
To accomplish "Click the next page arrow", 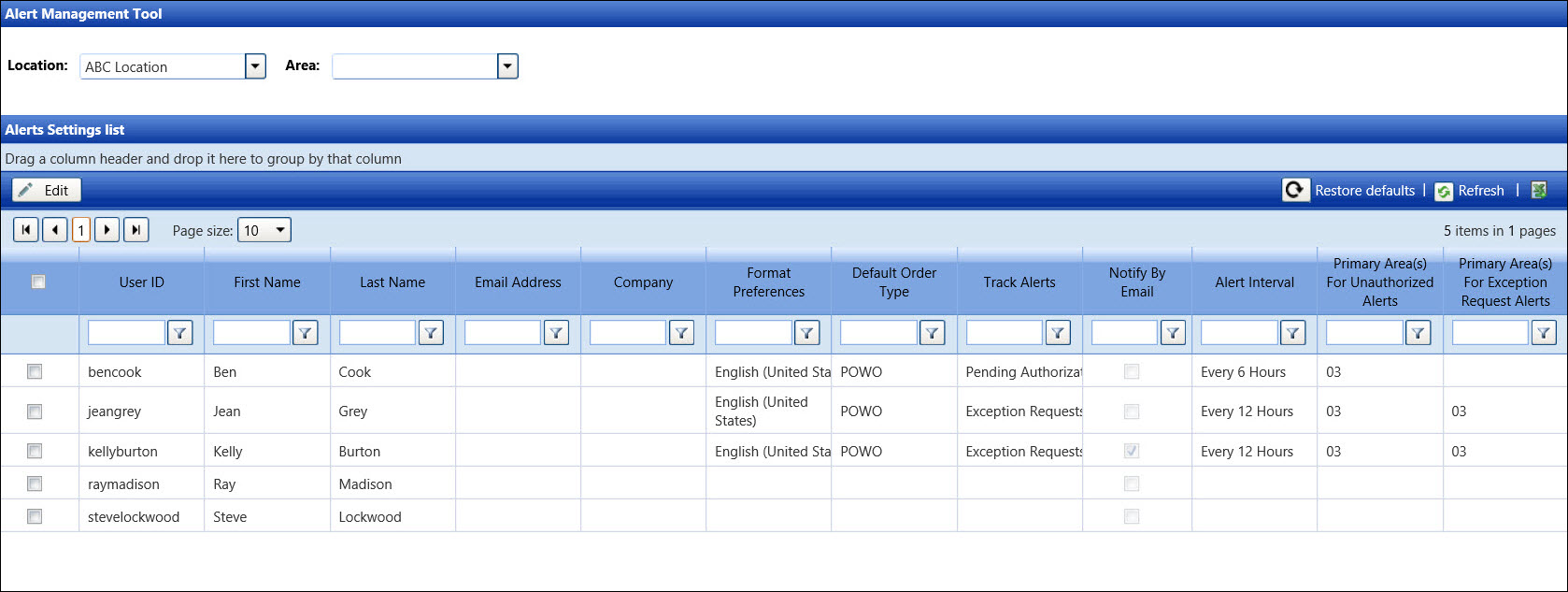I will [x=107, y=230].
